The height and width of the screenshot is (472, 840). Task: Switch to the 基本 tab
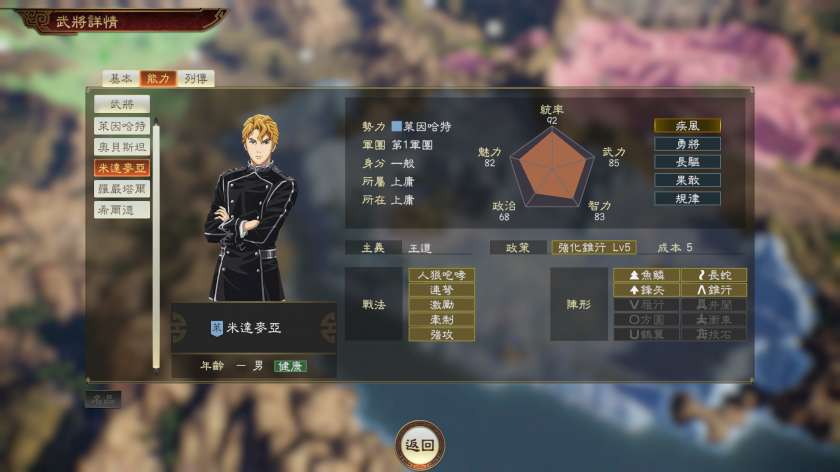121,79
